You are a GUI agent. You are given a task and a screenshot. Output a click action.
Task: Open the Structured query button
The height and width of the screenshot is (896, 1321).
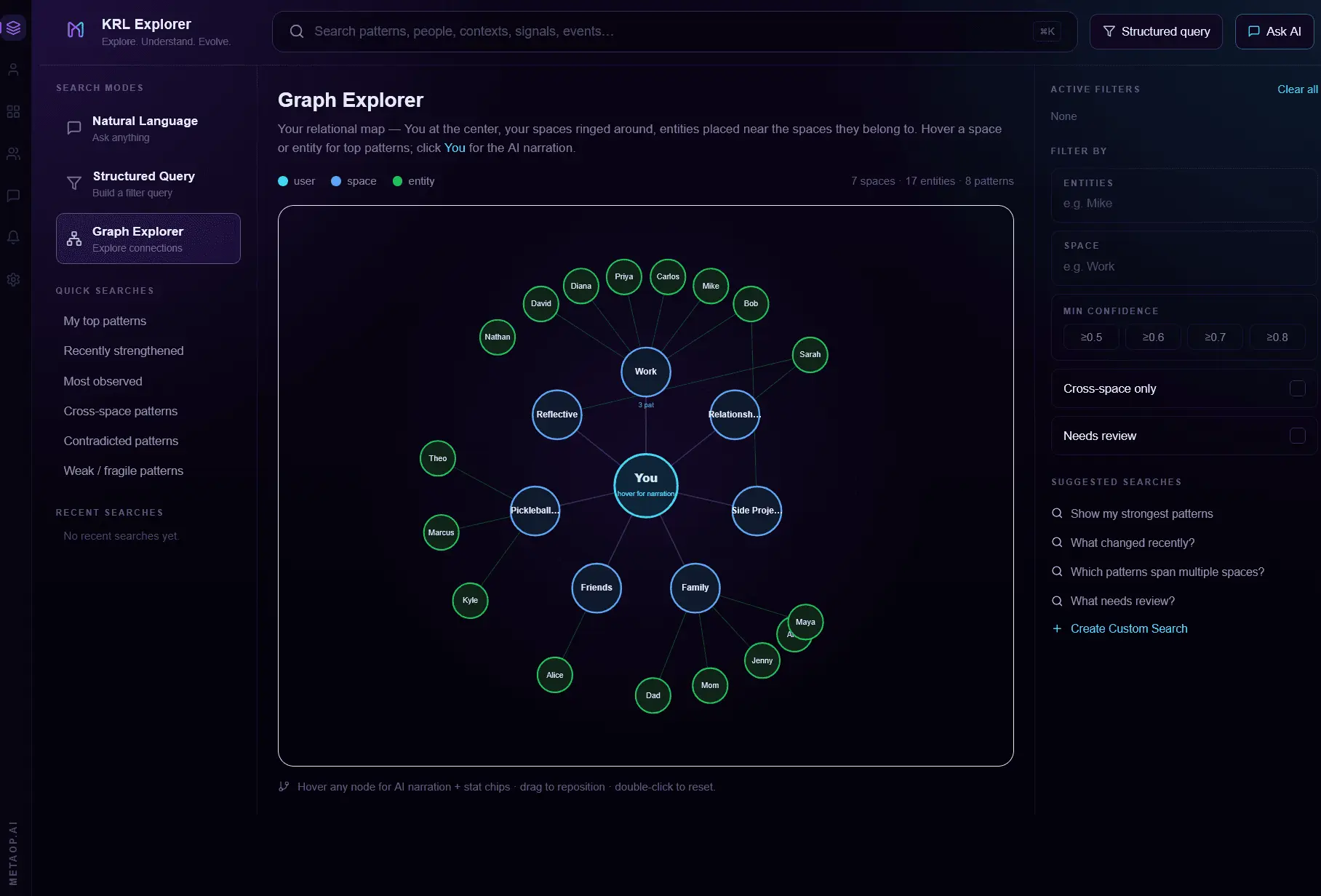tap(1156, 31)
